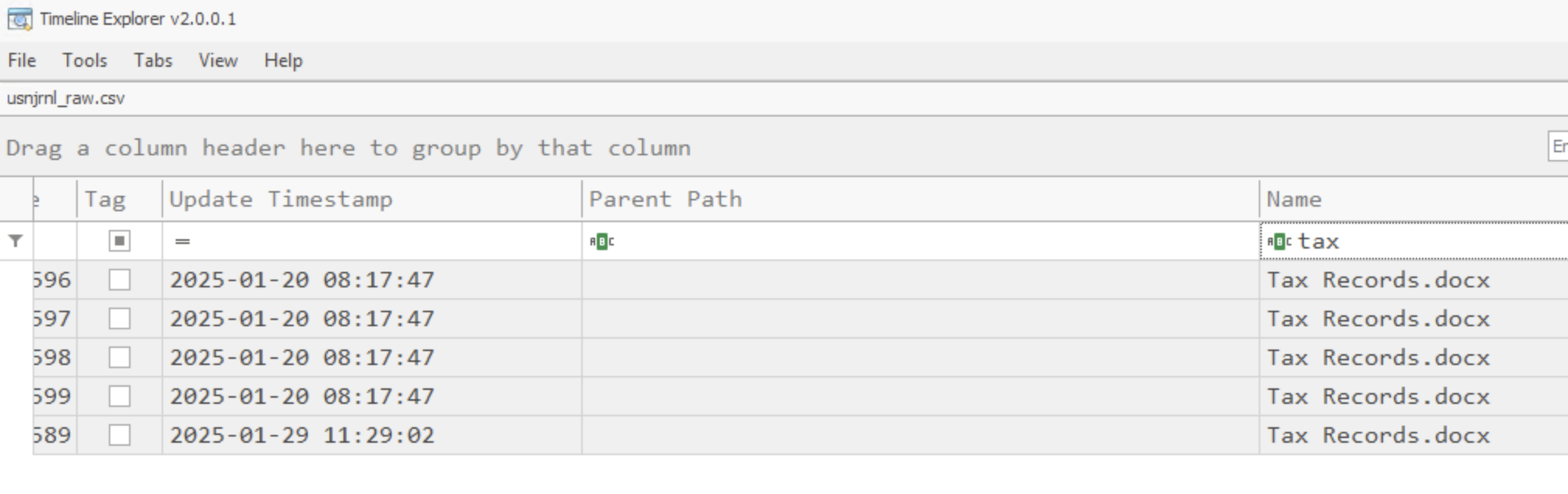Click the empty Parent Path filter field
Viewport: 1568px width, 494px height.
pyautogui.click(x=855, y=241)
